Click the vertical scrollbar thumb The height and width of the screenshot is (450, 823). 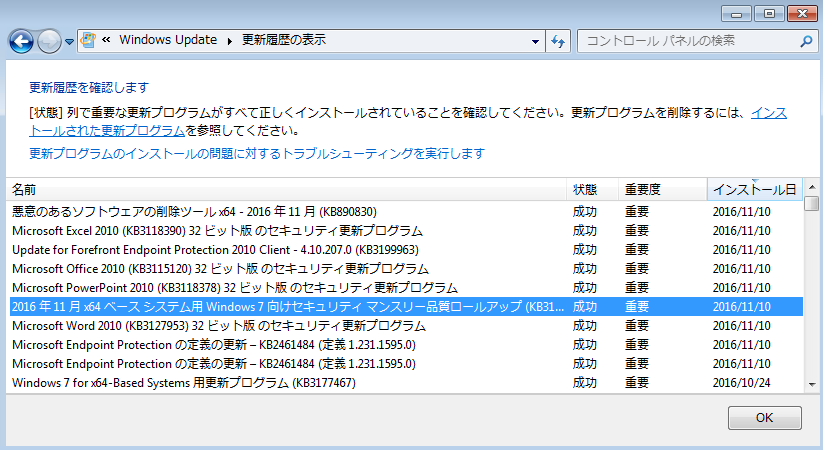(812, 203)
